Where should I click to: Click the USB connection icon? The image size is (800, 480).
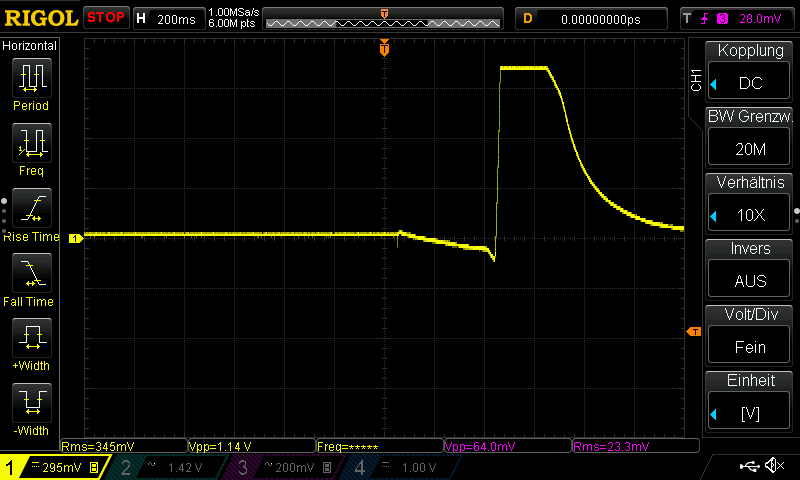click(749, 465)
